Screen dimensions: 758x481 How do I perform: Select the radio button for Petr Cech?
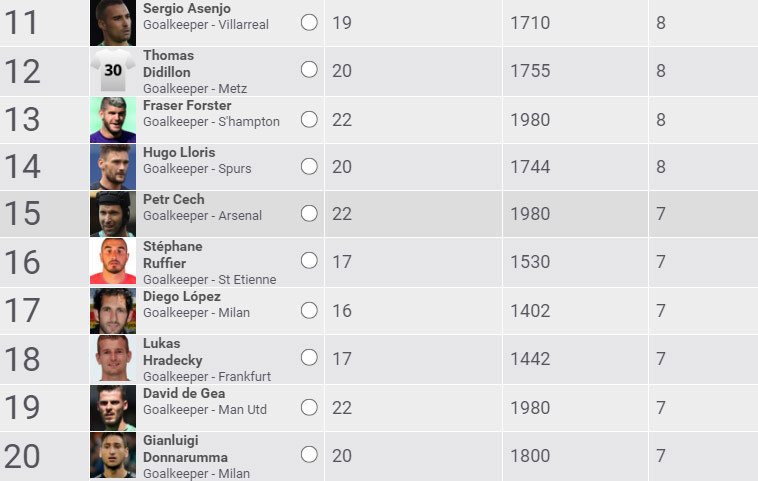[x=309, y=213]
